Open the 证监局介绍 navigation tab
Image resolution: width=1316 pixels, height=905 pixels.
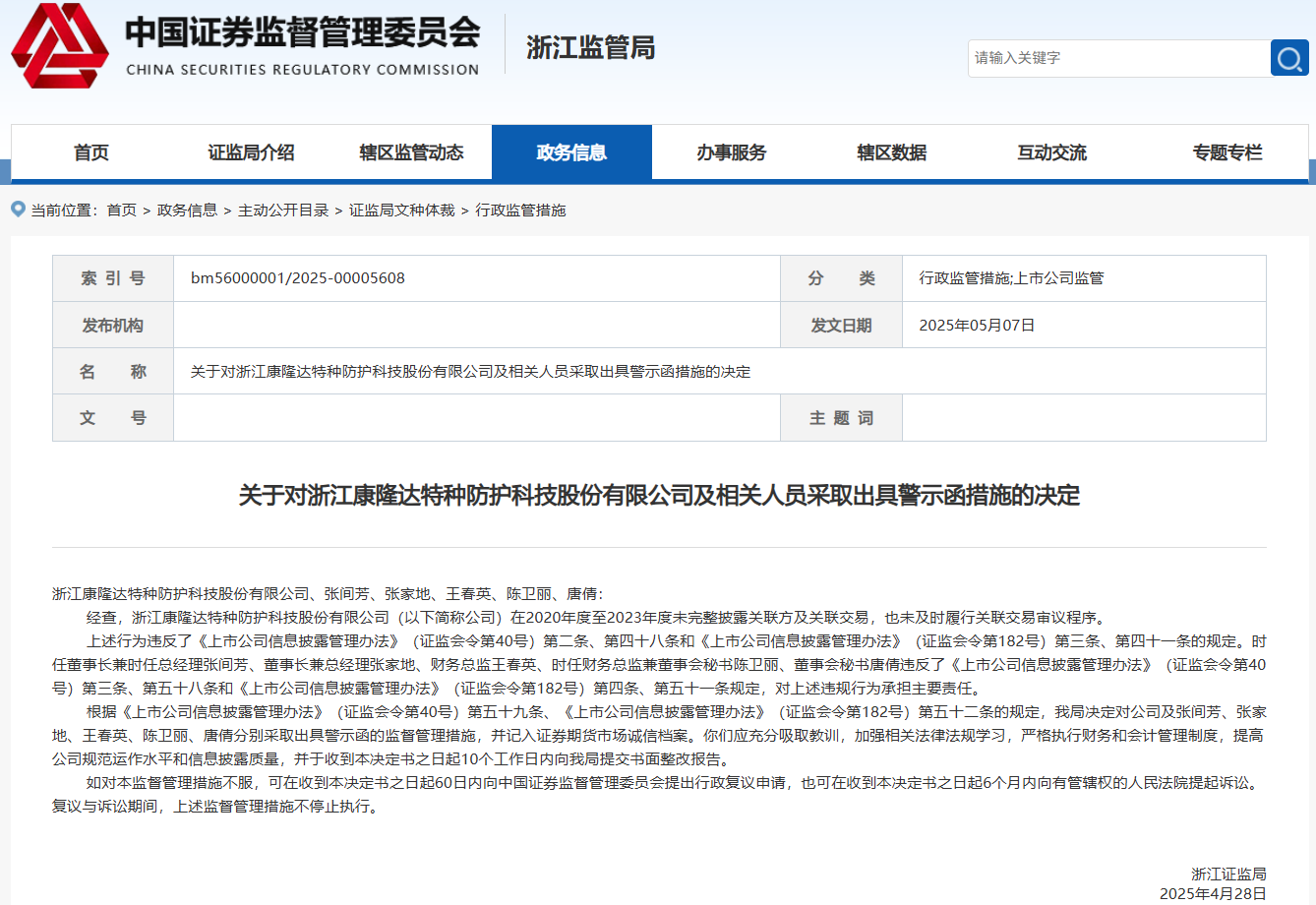click(x=251, y=152)
